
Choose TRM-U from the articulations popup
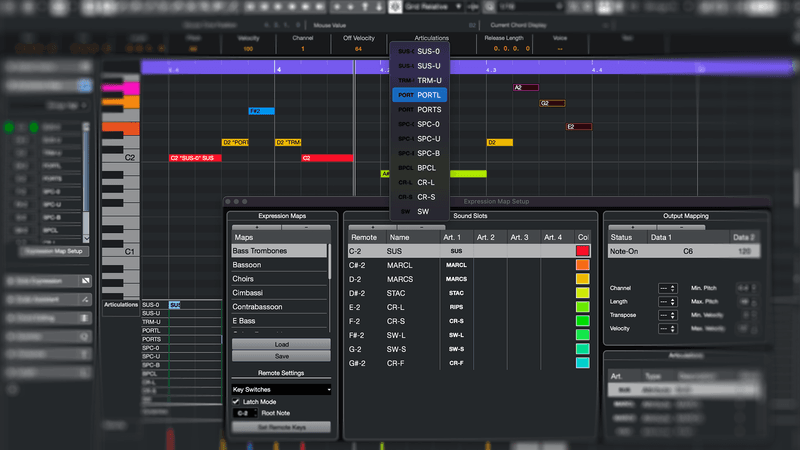tap(419, 80)
